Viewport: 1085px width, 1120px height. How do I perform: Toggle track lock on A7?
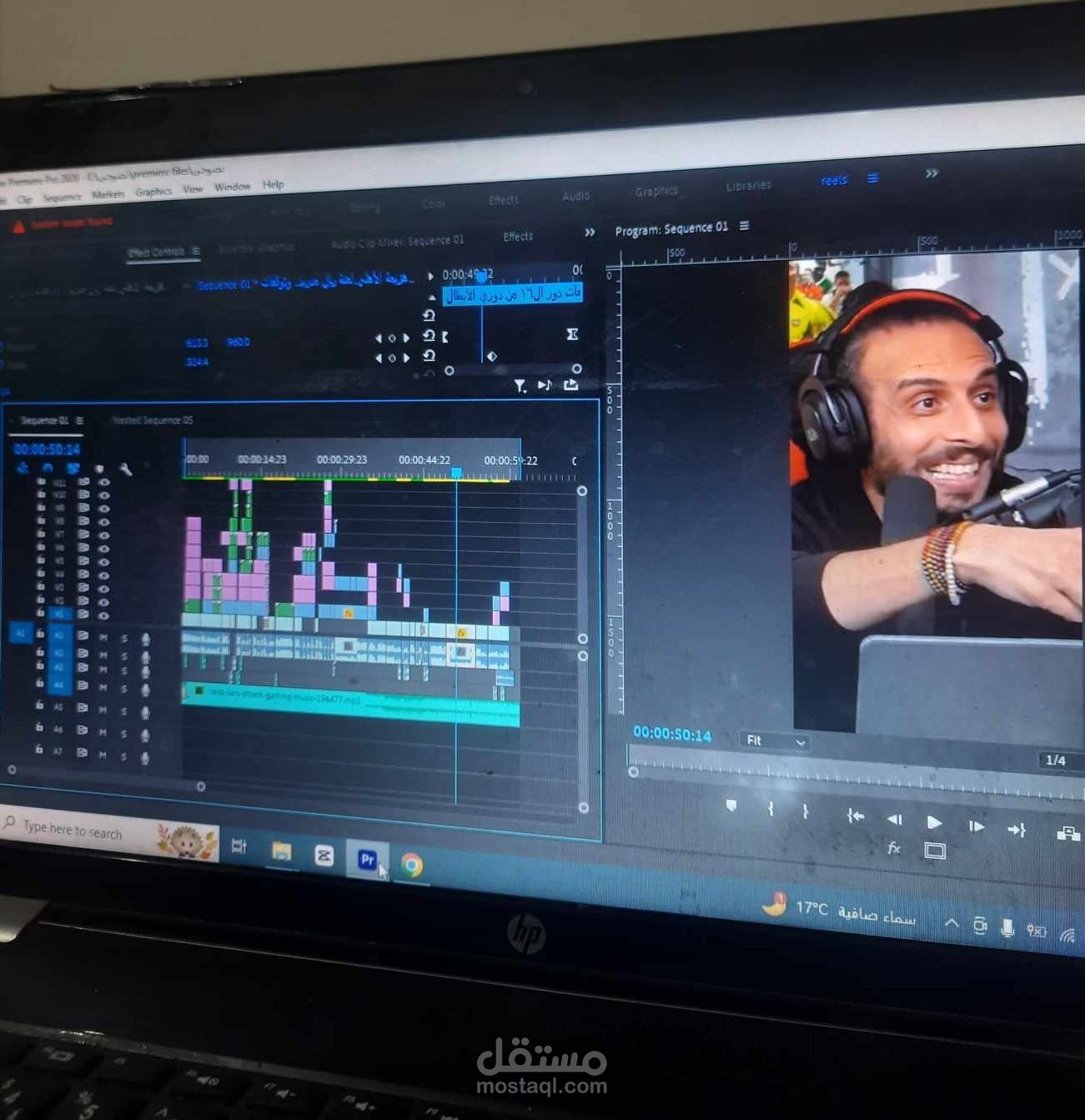pyautogui.click(x=39, y=750)
